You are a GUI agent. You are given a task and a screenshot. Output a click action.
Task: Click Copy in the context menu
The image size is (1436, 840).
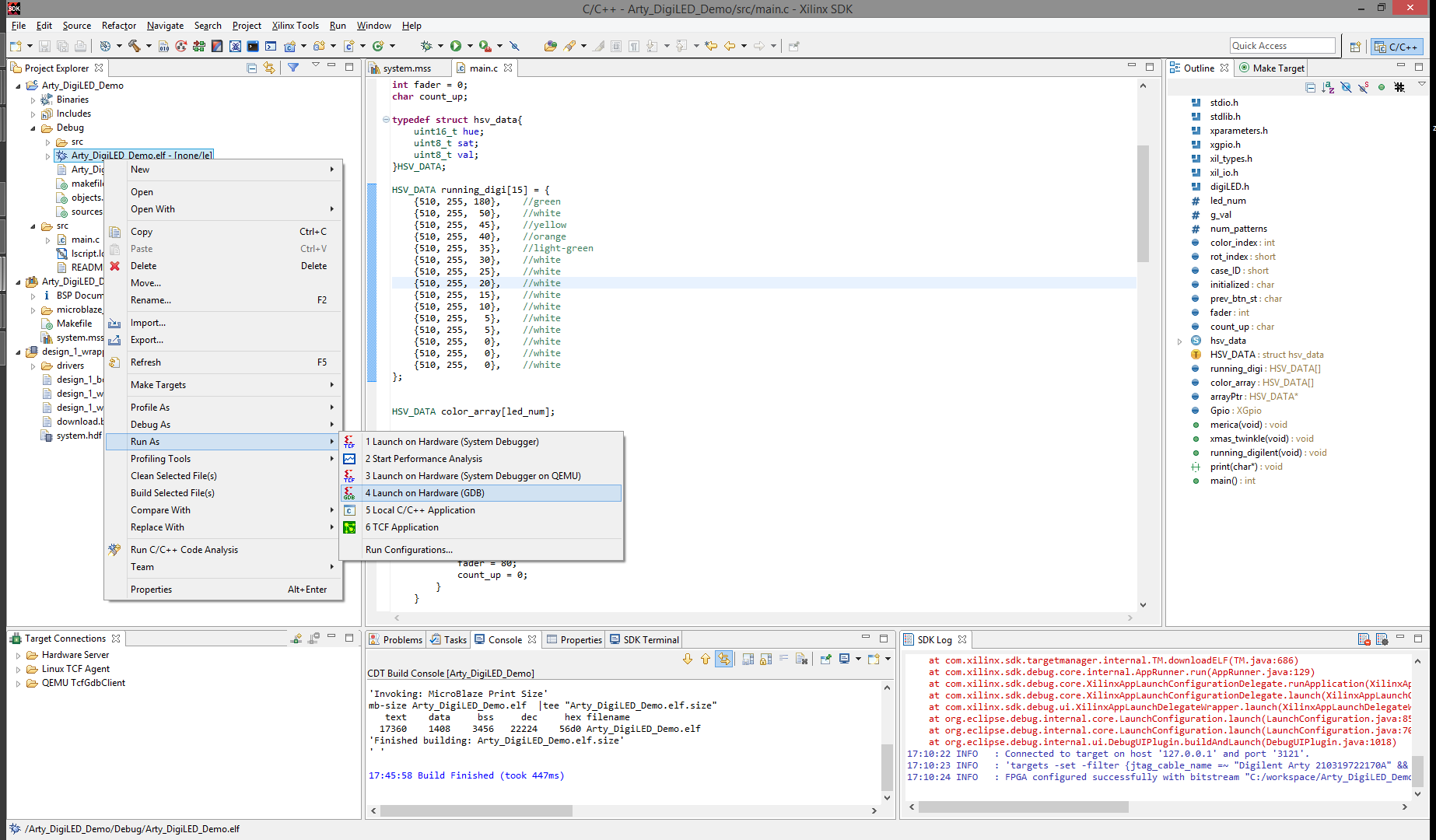223,232
